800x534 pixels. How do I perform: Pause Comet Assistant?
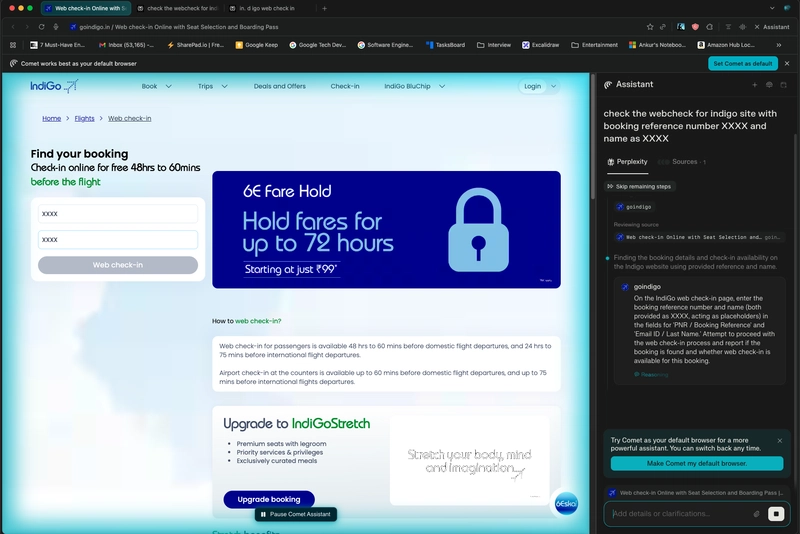coord(295,514)
